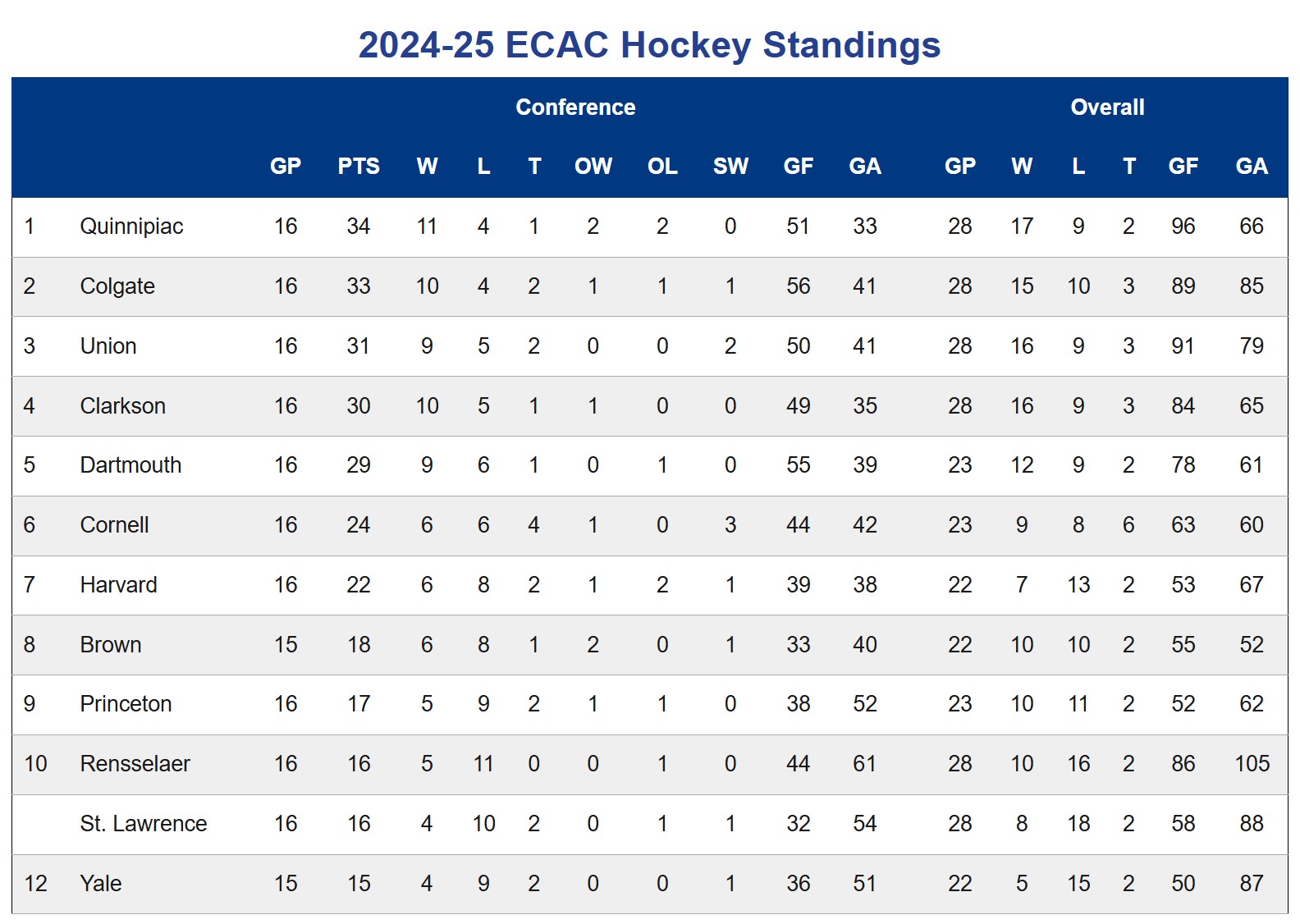Screen dimensions: 1300x924
Task: Click the Clarkson team name
Action: point(123,406)
